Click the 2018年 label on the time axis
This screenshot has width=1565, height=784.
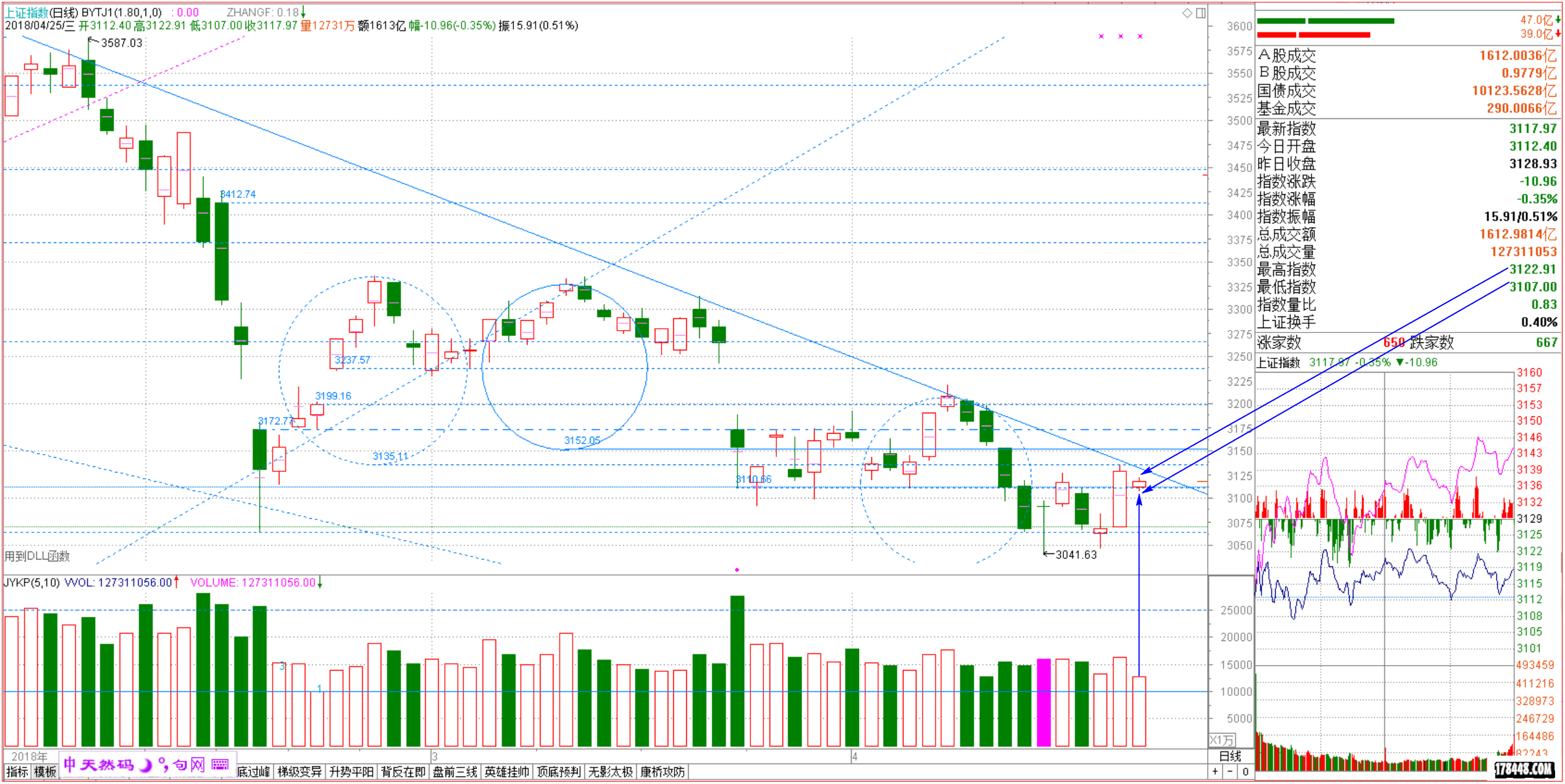click(x=29, y=756)
